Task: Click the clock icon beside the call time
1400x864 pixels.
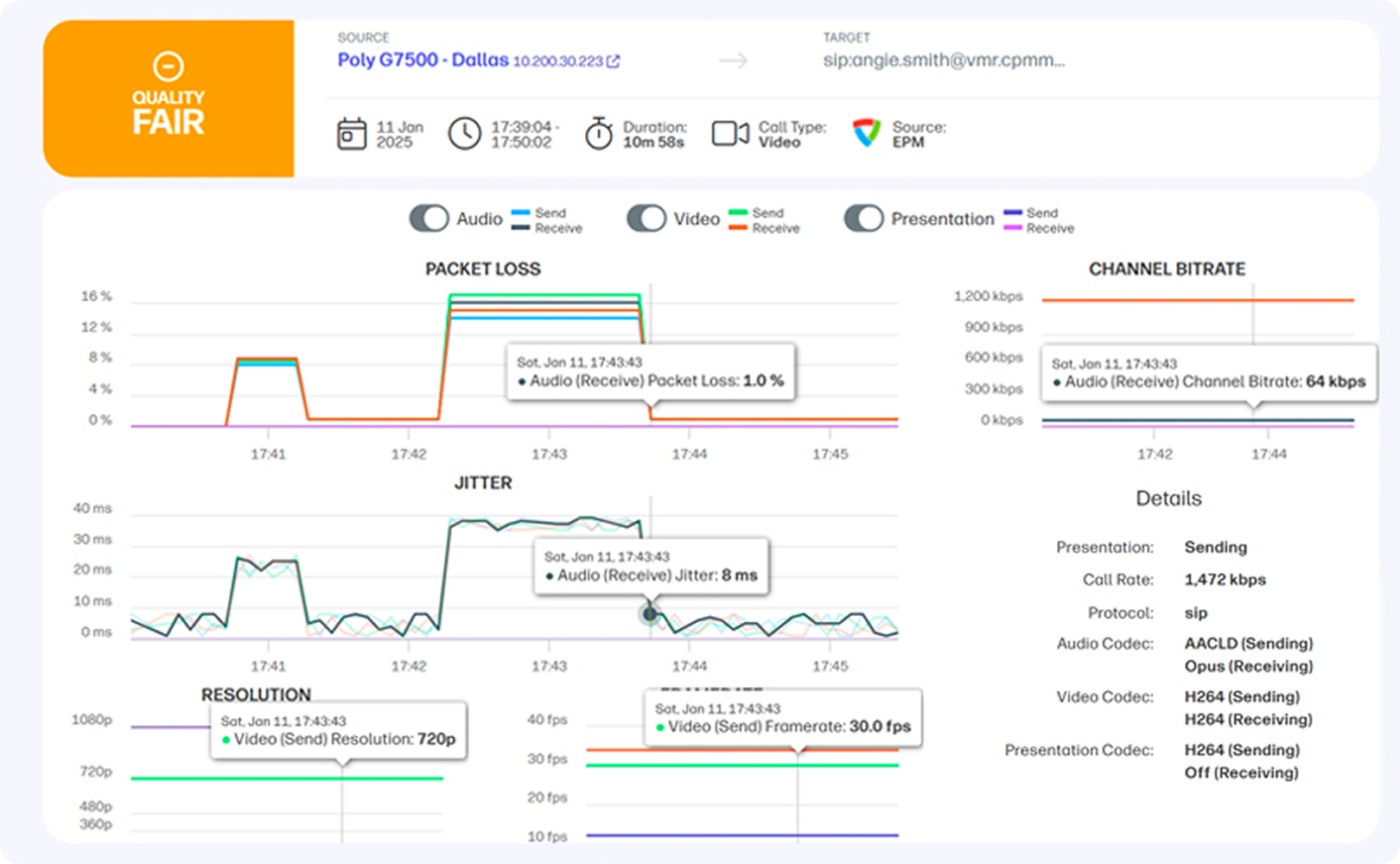Action: (464, 134)
